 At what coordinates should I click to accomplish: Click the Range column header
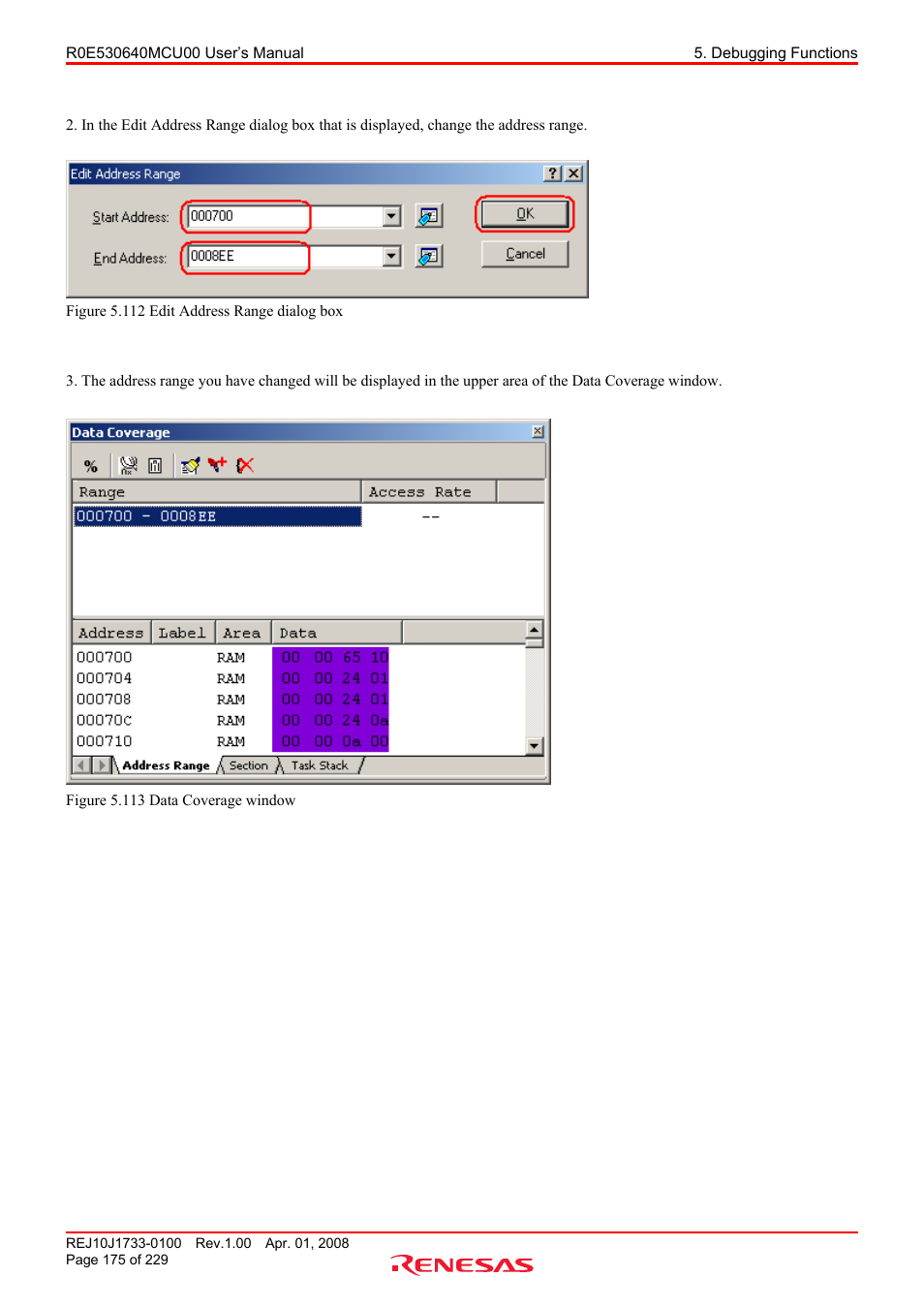point(217,492)
